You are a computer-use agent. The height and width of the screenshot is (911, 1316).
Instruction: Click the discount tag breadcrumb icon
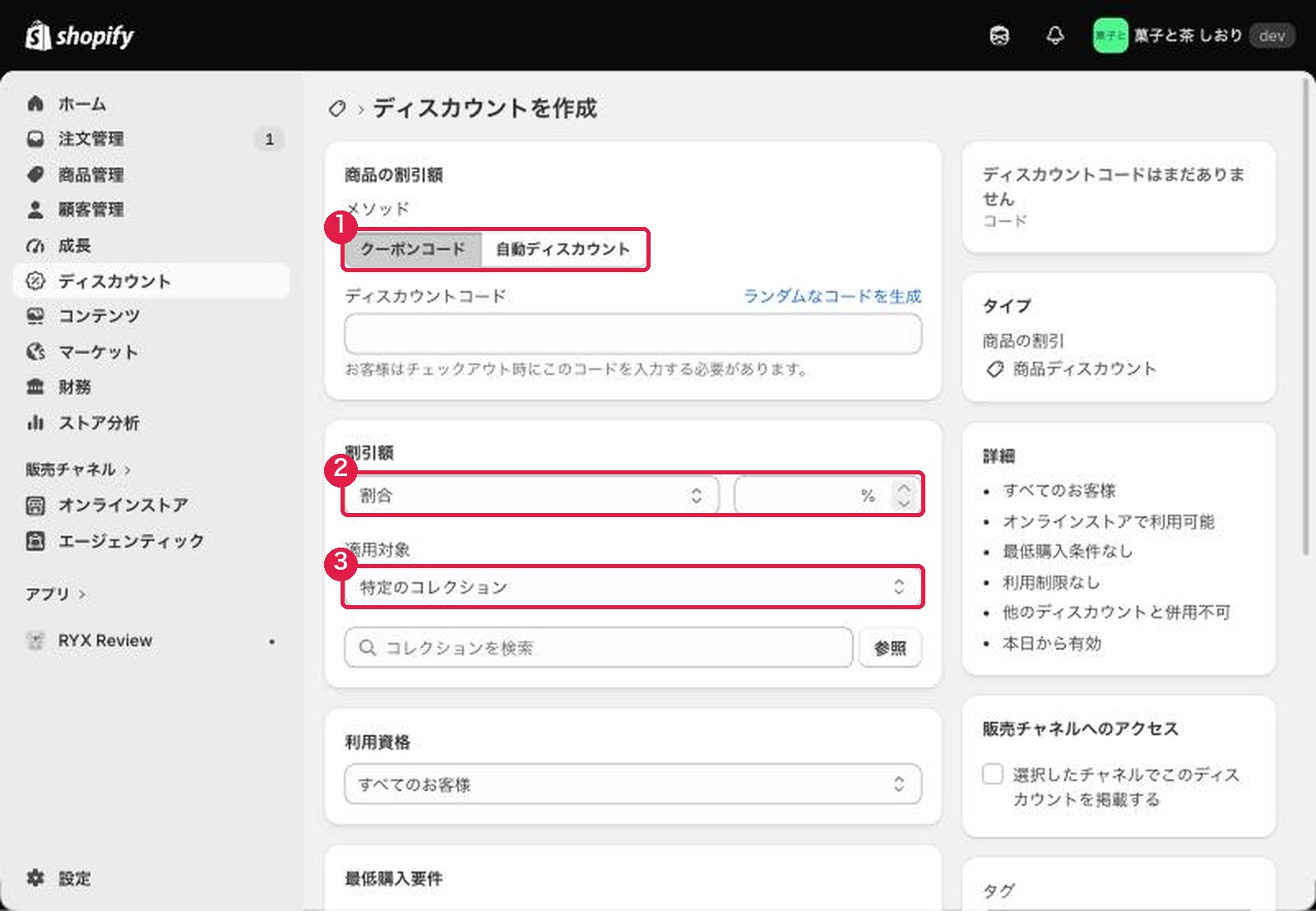pyautogui.click(x=337, y=109)
